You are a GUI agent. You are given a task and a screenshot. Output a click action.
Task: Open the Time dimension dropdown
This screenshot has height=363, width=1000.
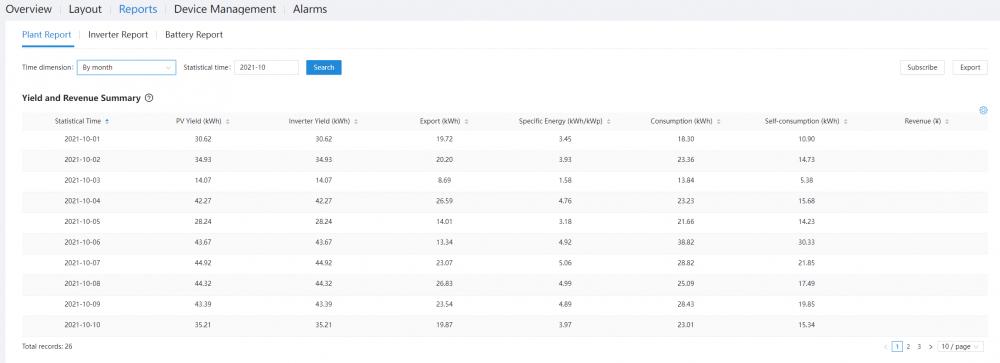pos(126,67)
